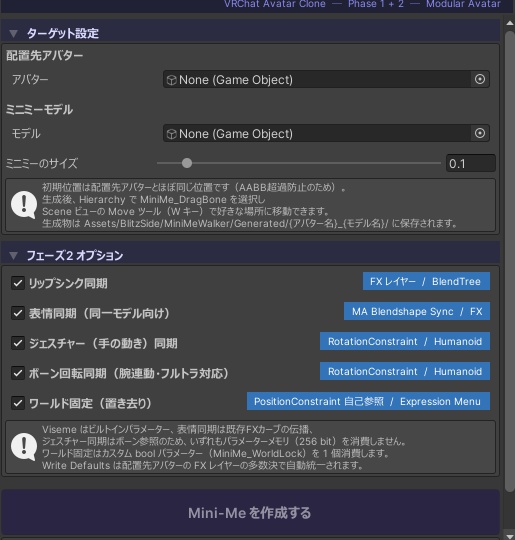Viewport: 515px width, 540px height.
Task: Click the ミニミーモデル label
Action: [39, 110]
